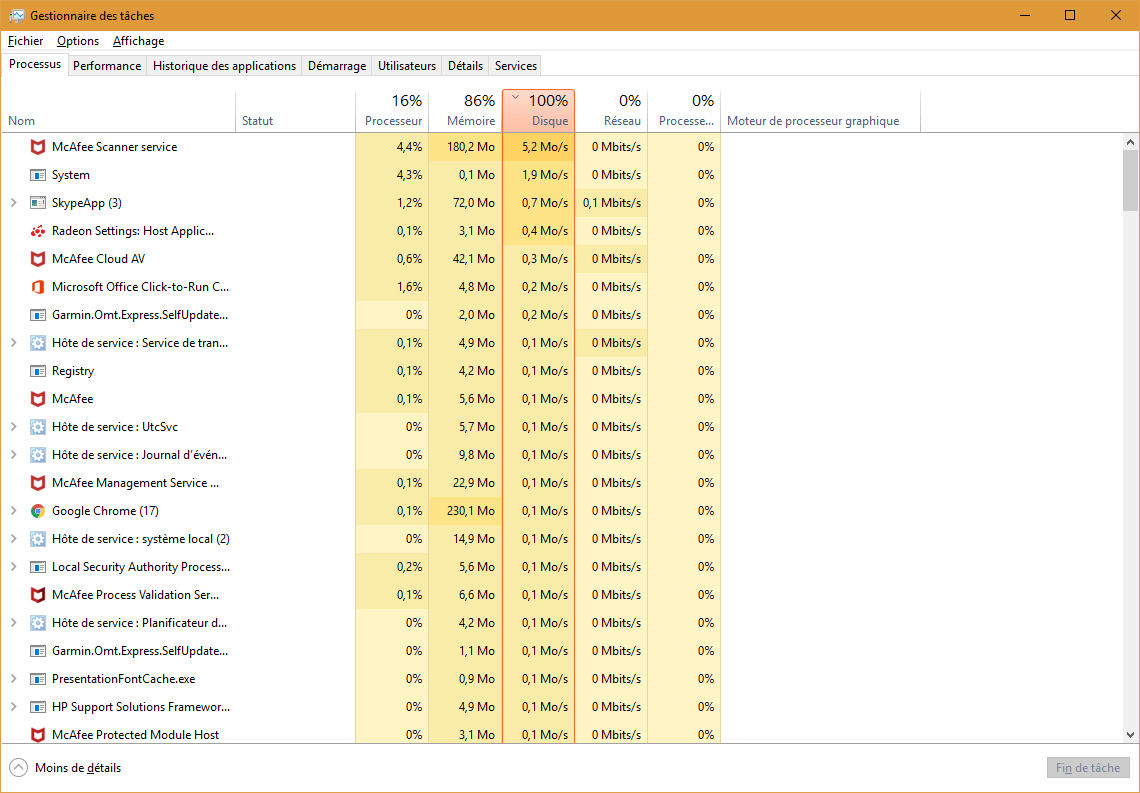Click the Registry process icon
The width and height of the screenshot is (1140, 793).
click(x=38, y=371)
